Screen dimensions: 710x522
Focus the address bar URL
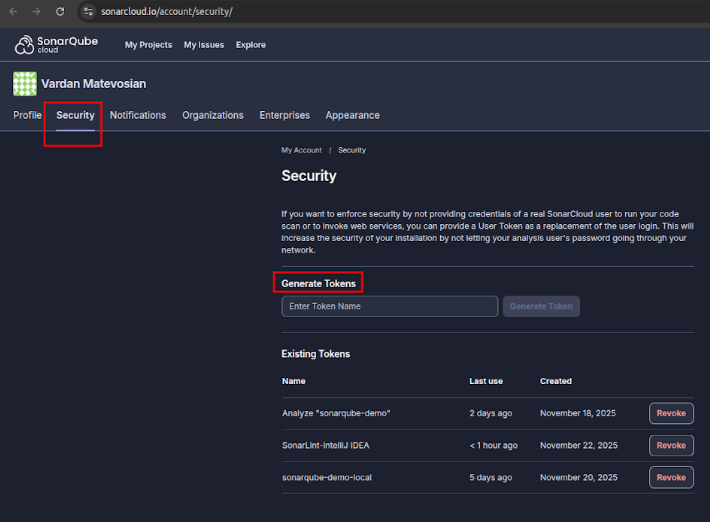point(167,11)
